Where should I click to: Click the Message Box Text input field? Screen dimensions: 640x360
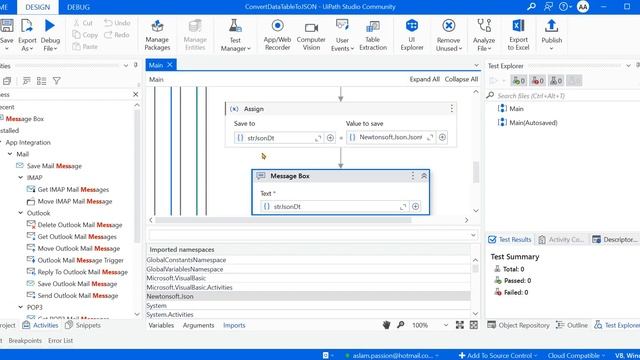pyautogui.click(x=334, y=207)
